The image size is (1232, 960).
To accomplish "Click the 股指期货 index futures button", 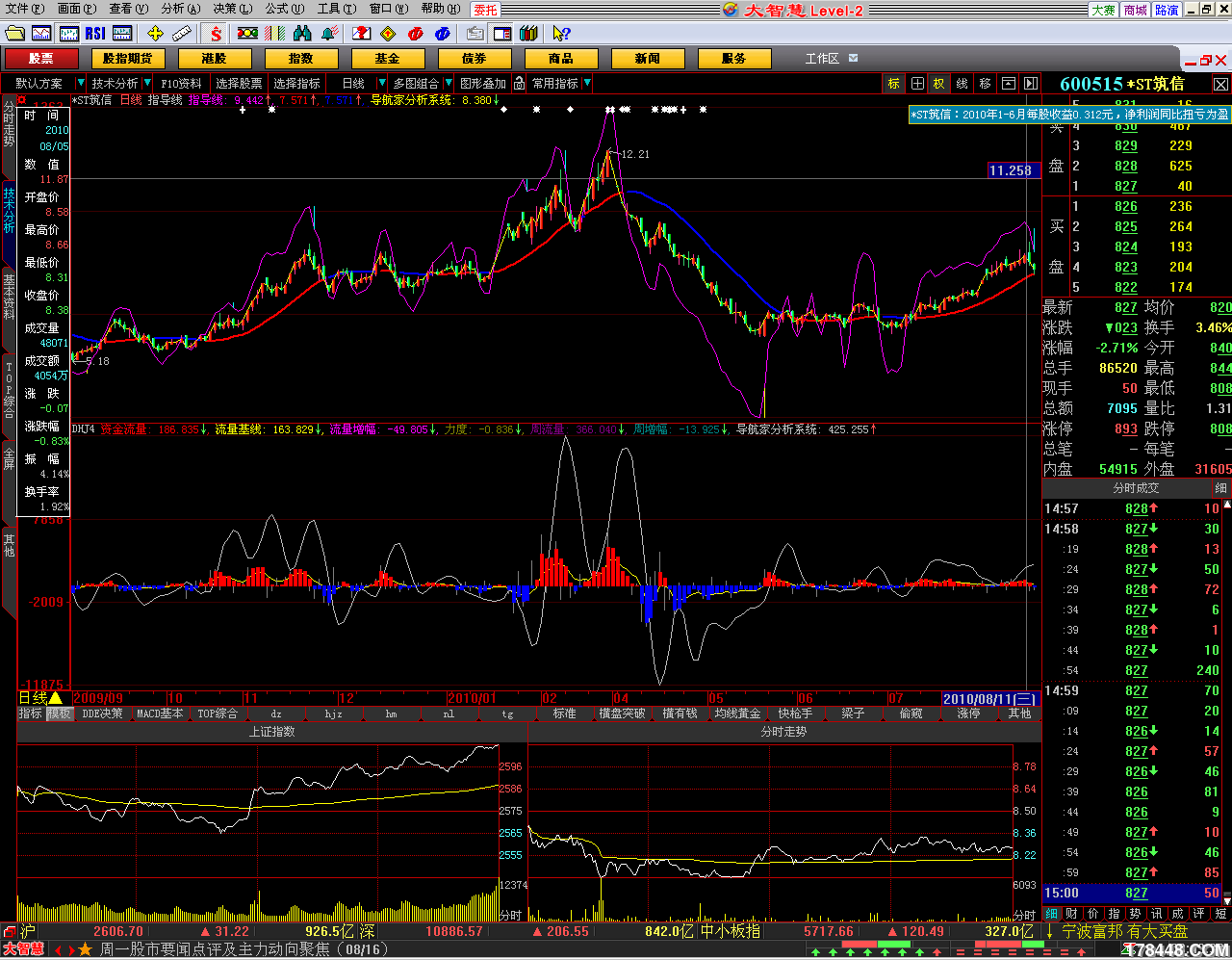I will click(x=128, y=59).
